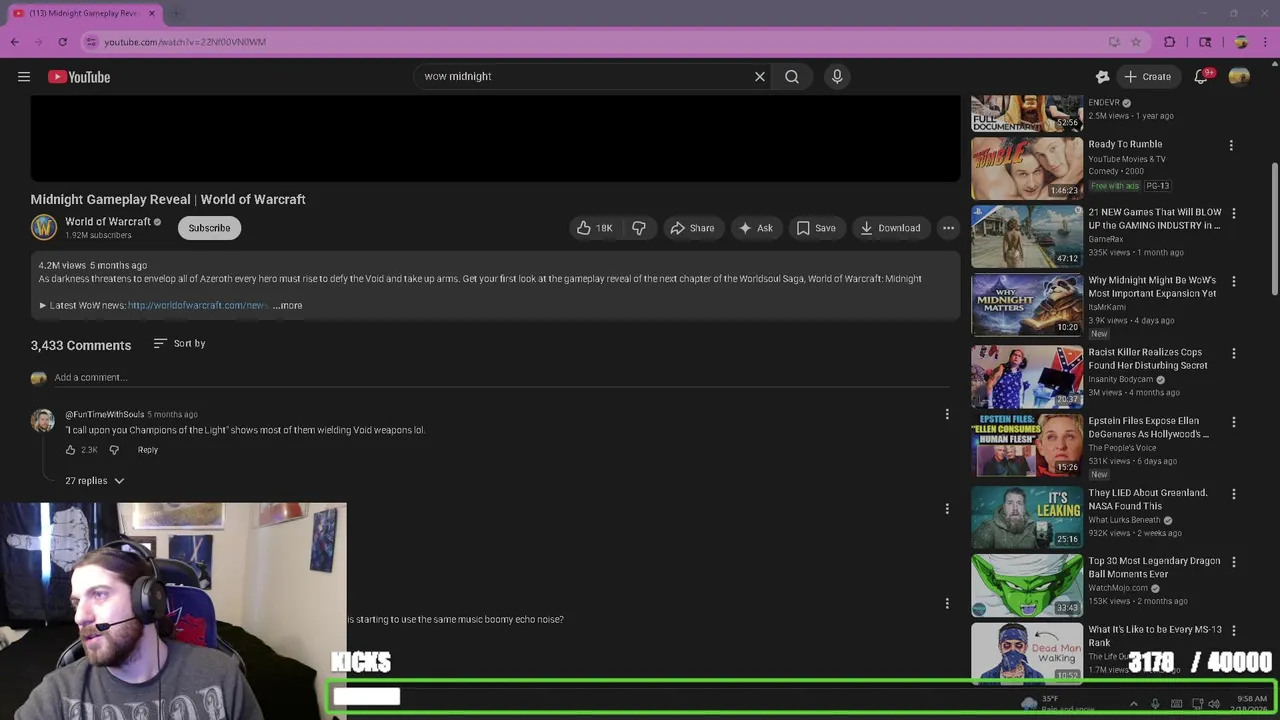
Task: Like the FunTimeWithSouls comment
Action: coord(70,450)
